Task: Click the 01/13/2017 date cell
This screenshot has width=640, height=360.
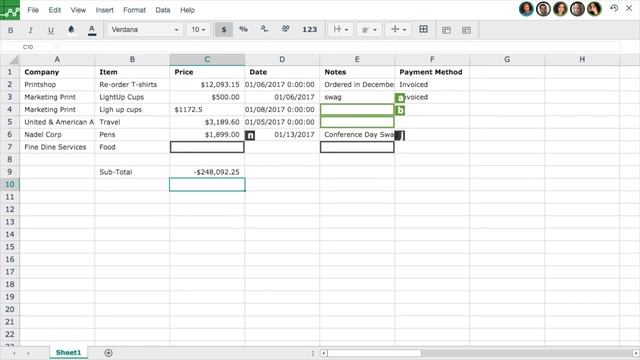Action: (282, 134)
